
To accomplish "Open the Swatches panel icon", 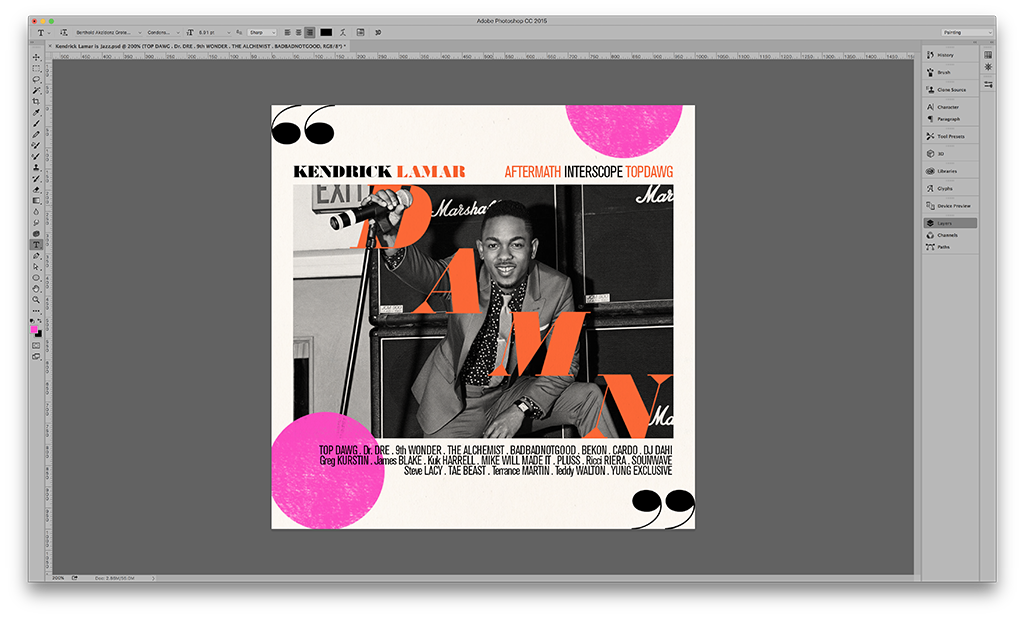I will 988,55.
